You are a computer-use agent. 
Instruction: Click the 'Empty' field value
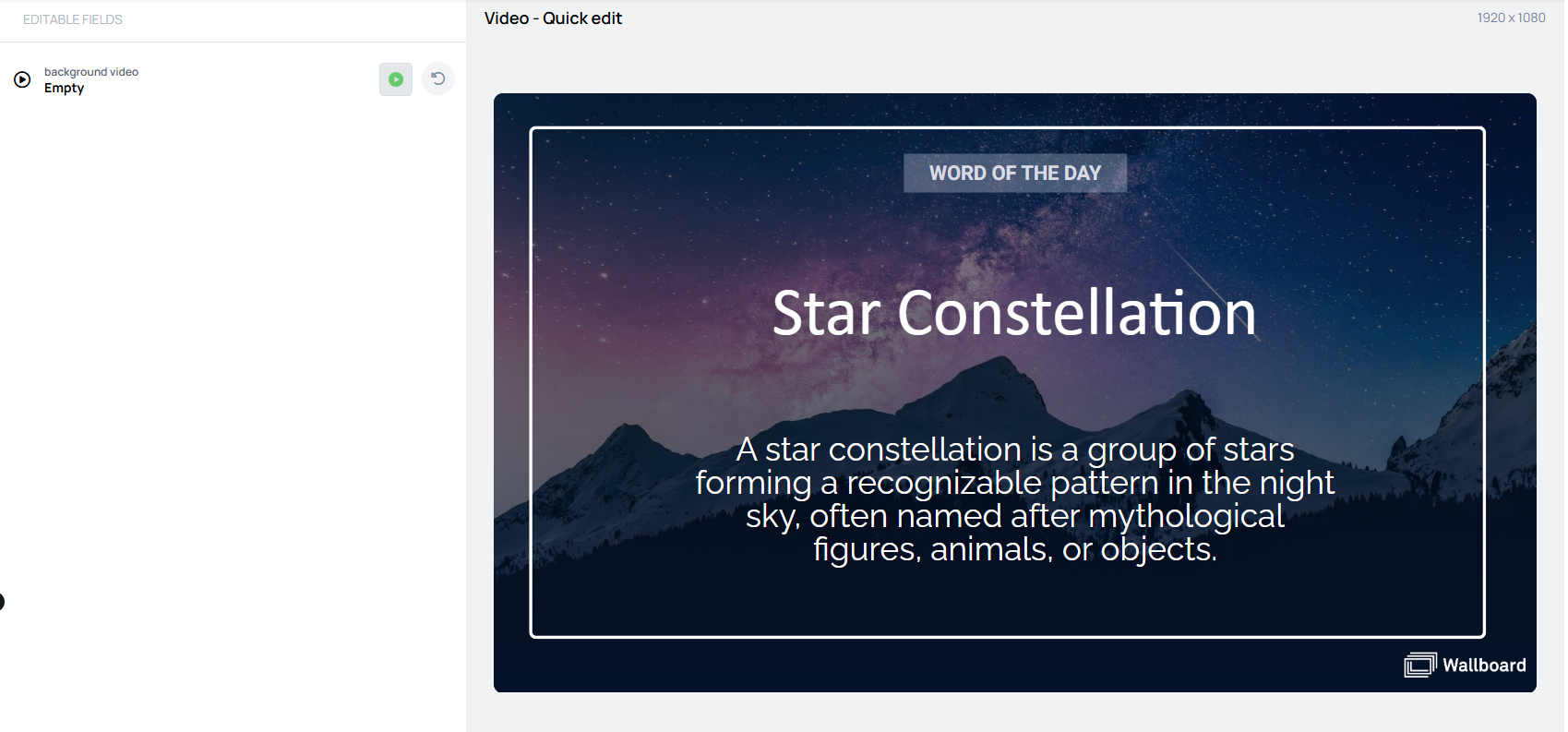click(x=64, y=89)
